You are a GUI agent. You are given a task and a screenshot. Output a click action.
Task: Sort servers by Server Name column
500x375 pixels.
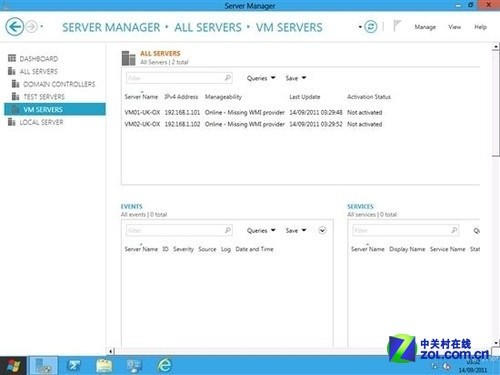pos(141,97)
